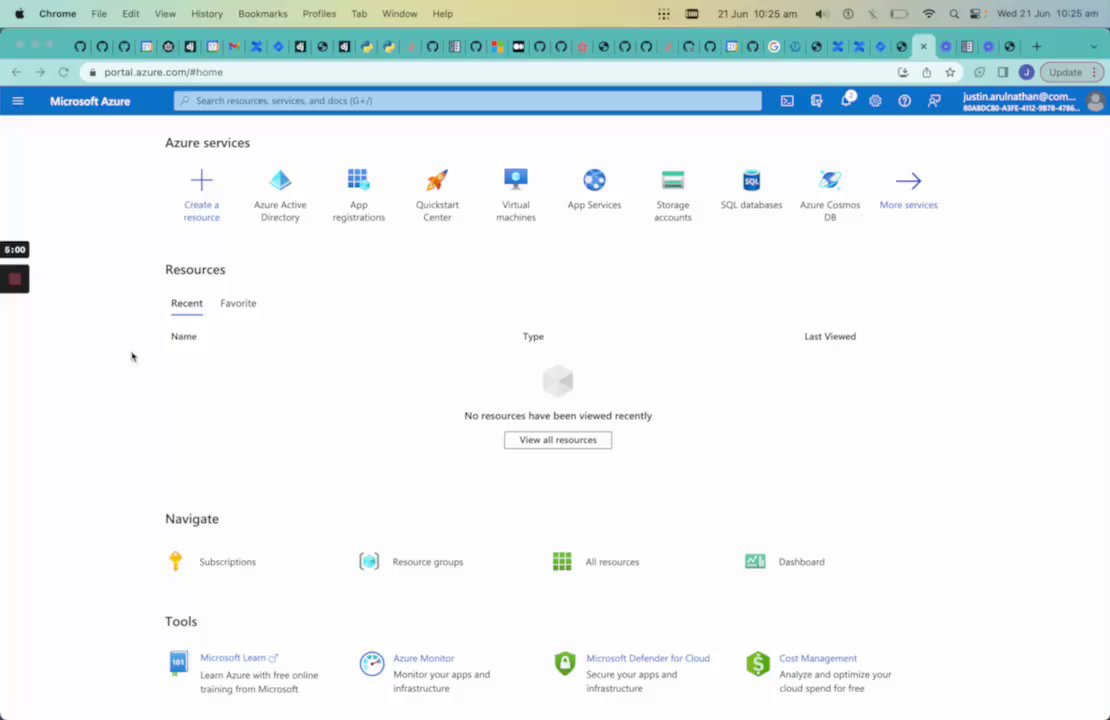Screen dimensions: 1110x720
Task: Click the Chrome share page icon
Action: 927,72
